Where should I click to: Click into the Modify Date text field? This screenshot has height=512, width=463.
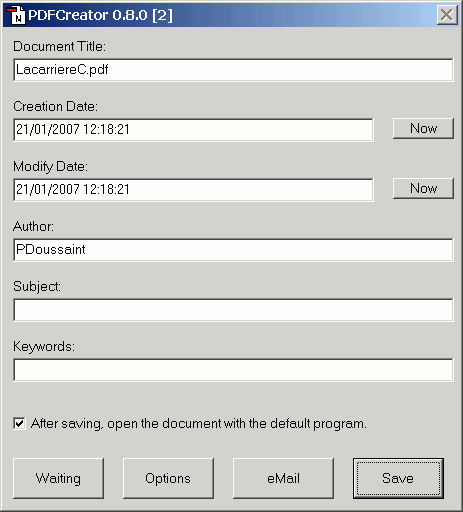[193, 190]
